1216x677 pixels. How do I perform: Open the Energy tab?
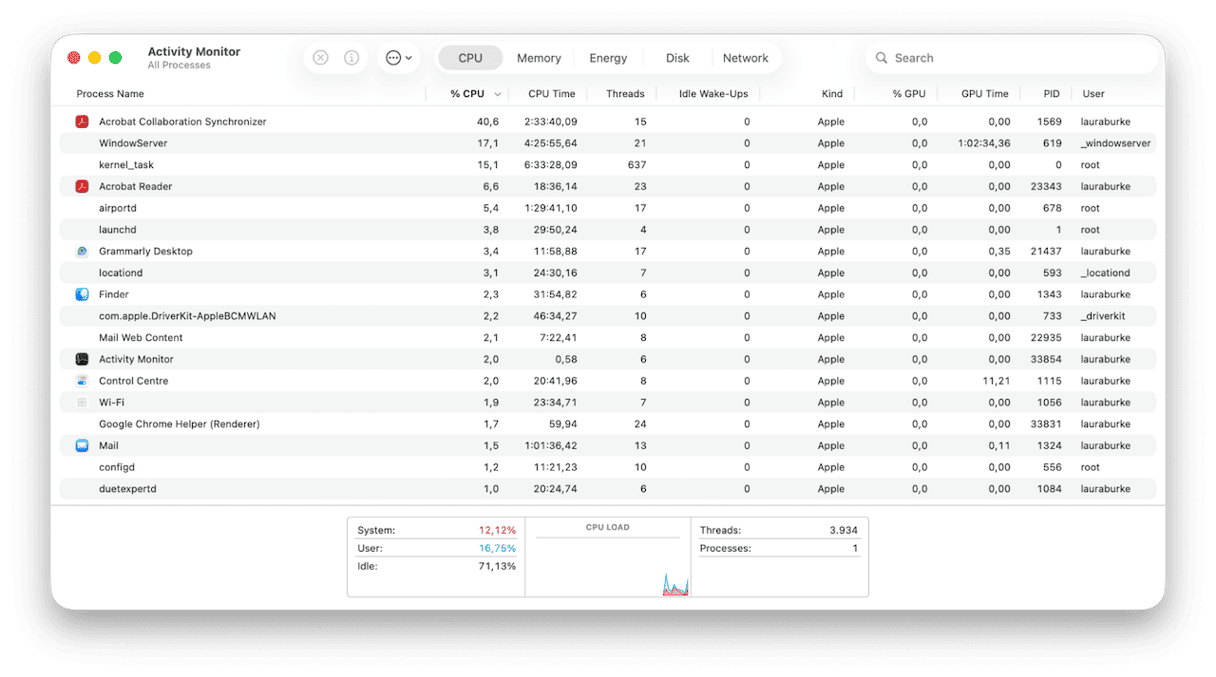click(608, 57)
